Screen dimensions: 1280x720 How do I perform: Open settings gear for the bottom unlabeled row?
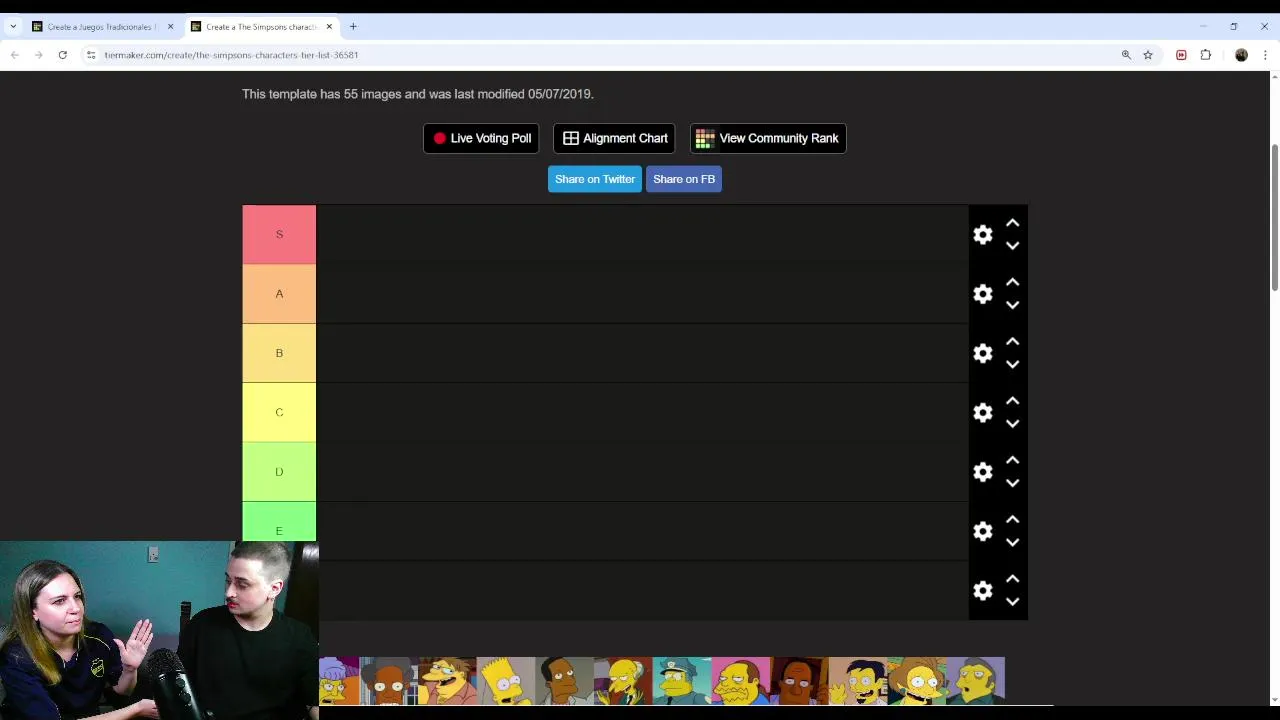[983, 591]
